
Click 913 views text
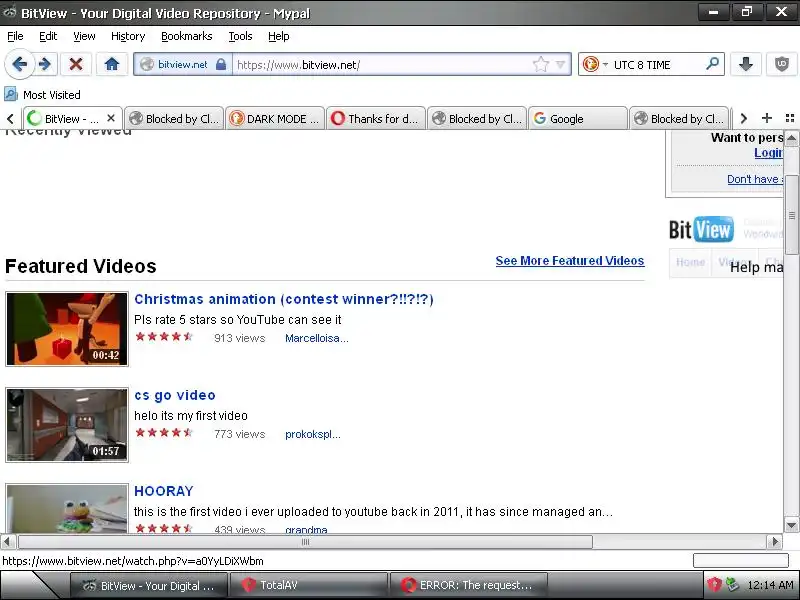click(x=240, y=338)
